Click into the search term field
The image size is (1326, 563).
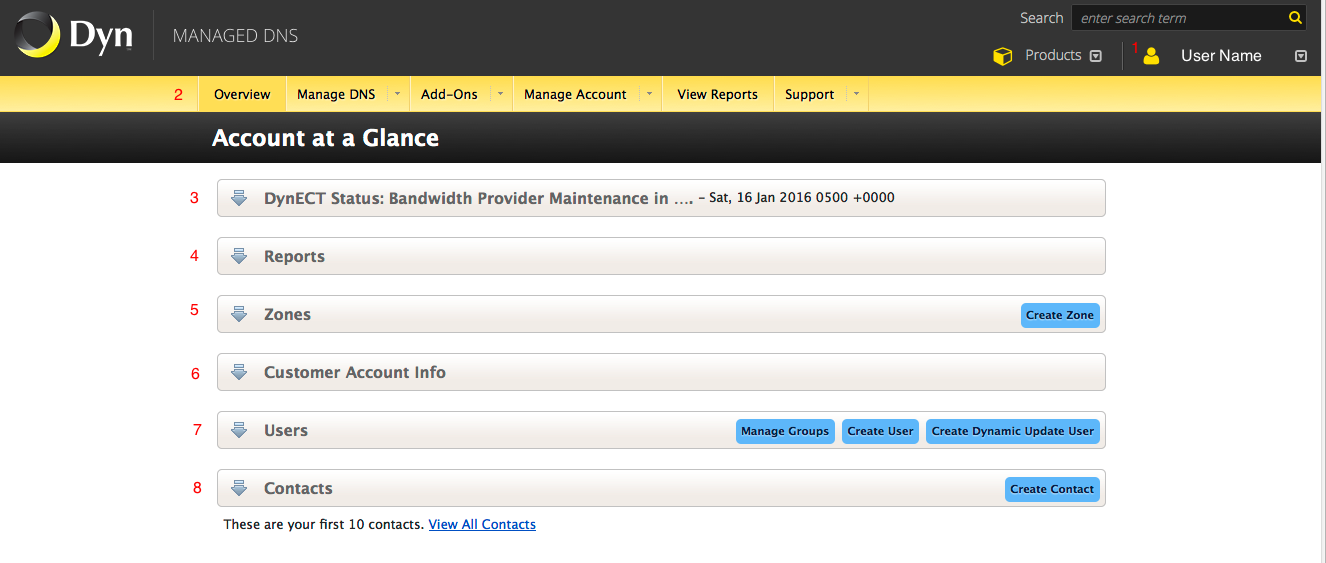point(1178,18)
